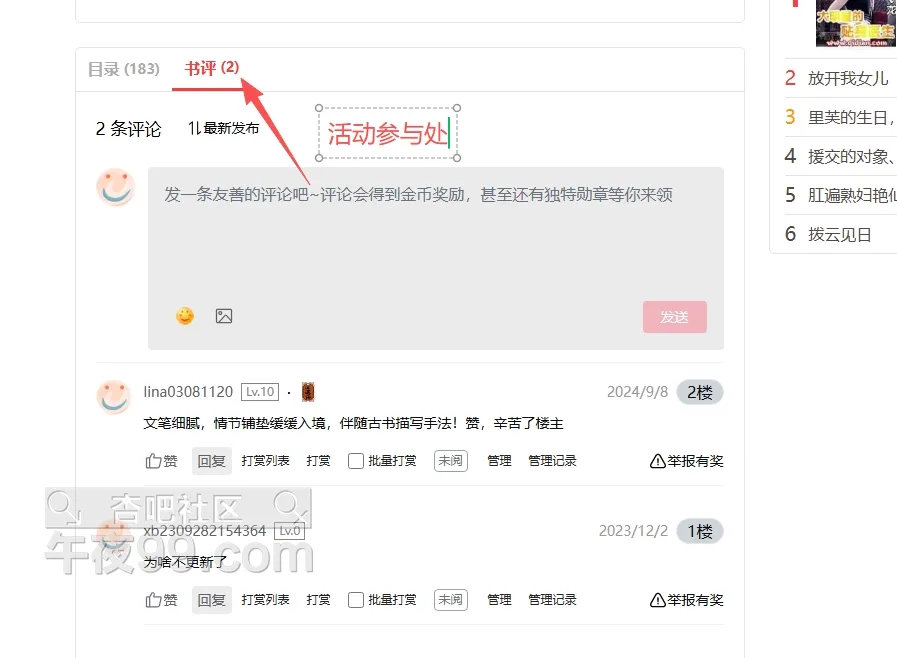Open ranked title 放开我女儿 in sidebar
897x658 pixels.
click(848, 78)
